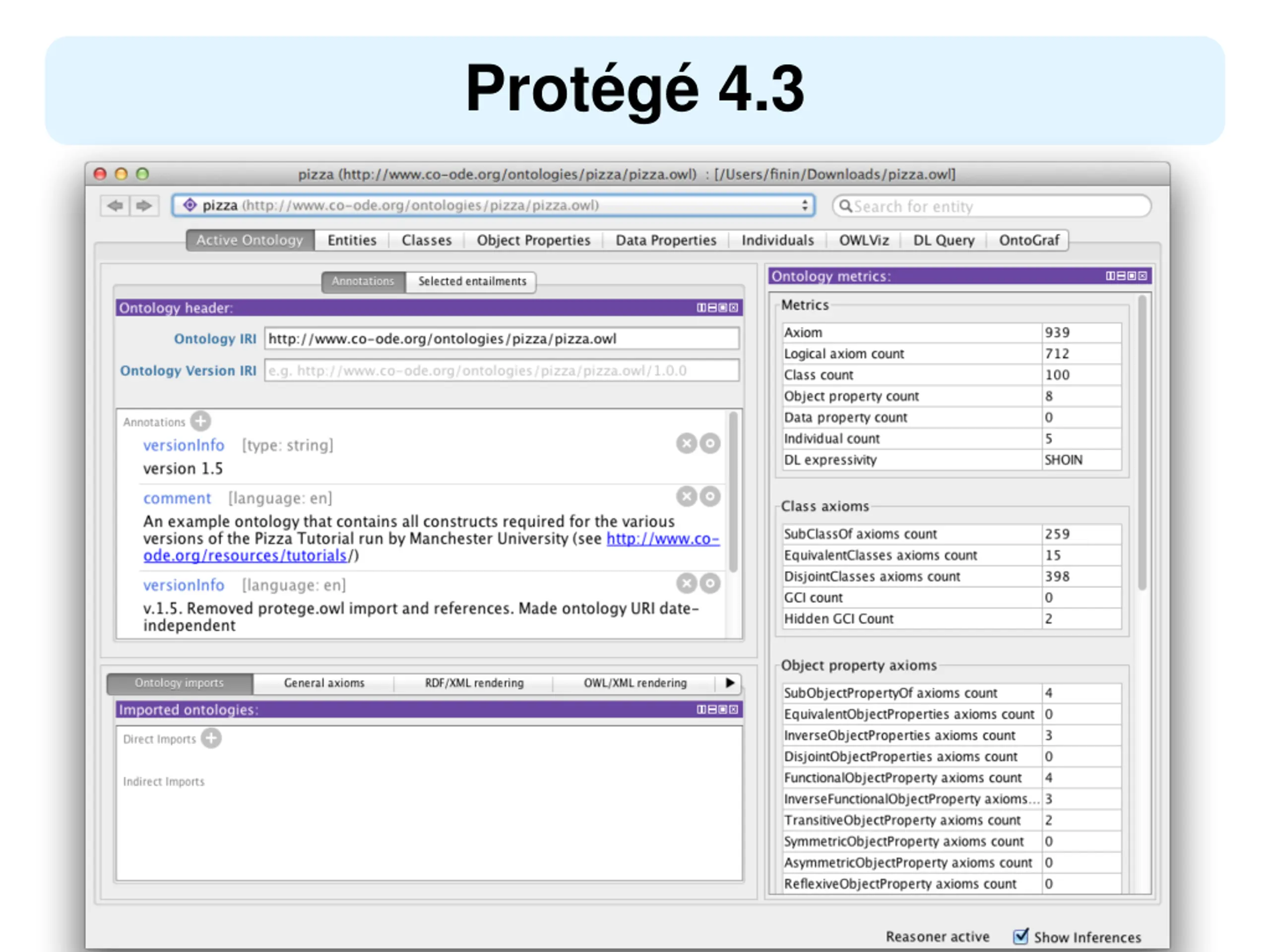Viewport: 1270px width, 952px height.
Task: Close the Imported ontologies panel
Action: click(x=733, y=709)
